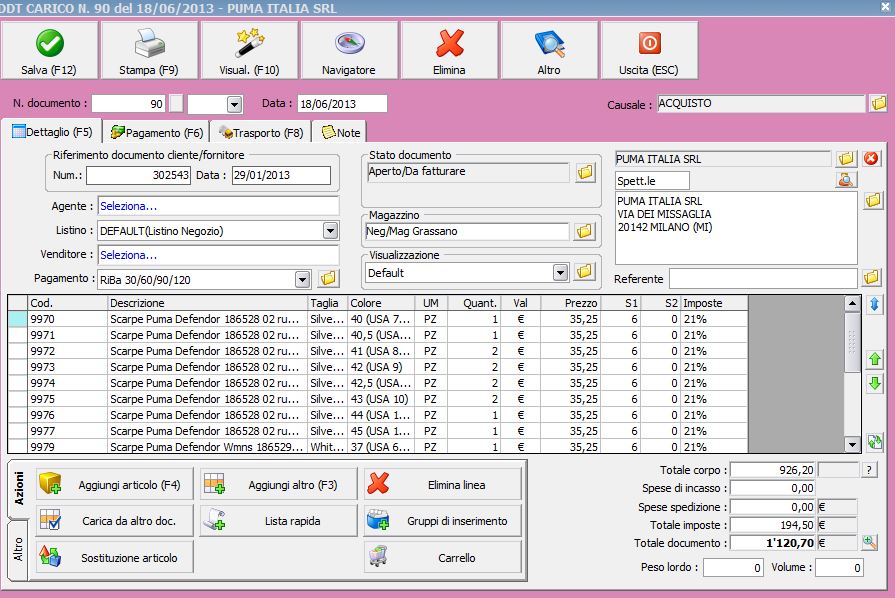Print using Stampa (F9) button

[x=149, y=50]
